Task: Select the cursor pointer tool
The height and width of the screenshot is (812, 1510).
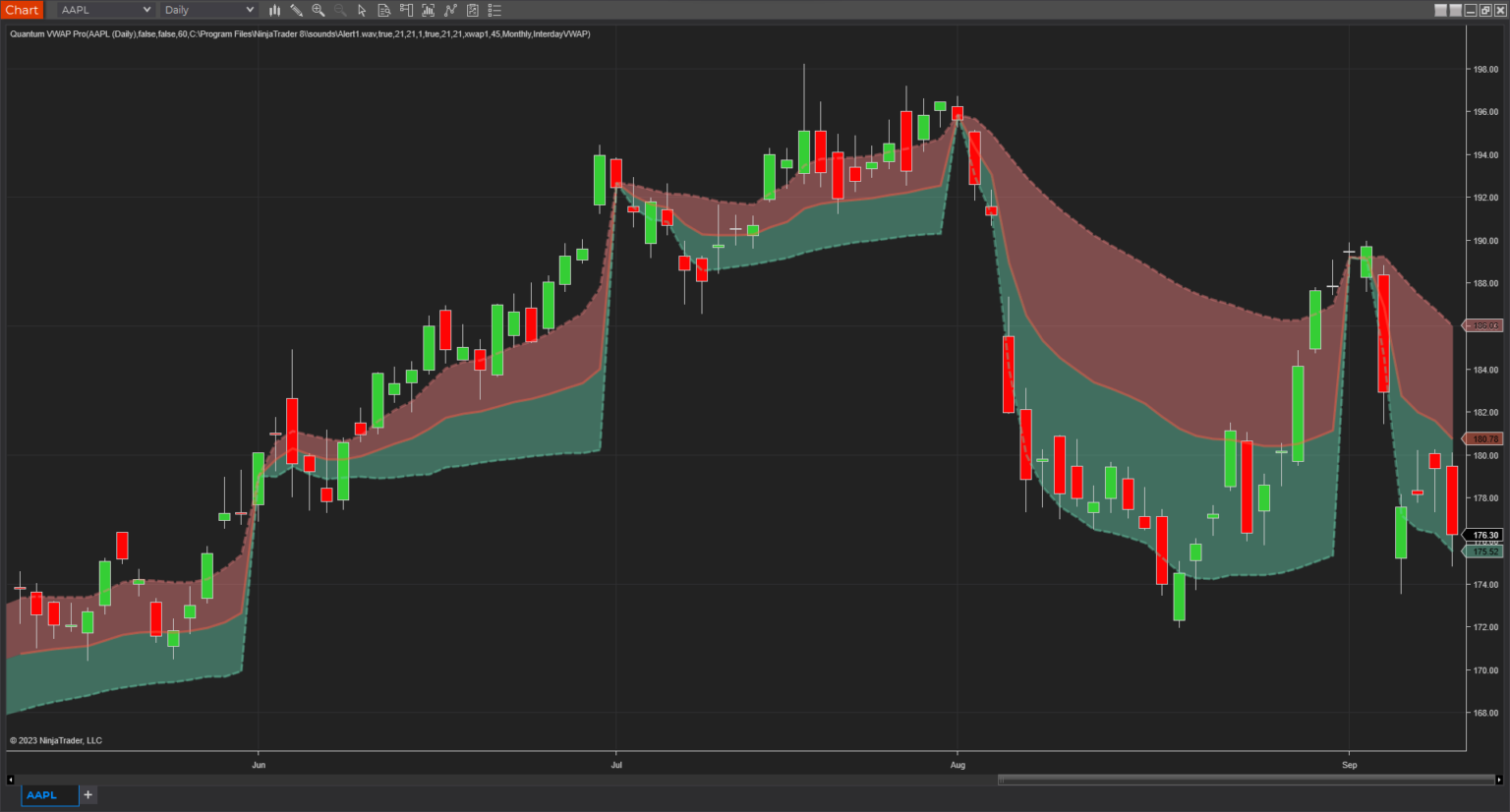Action: 362,10
